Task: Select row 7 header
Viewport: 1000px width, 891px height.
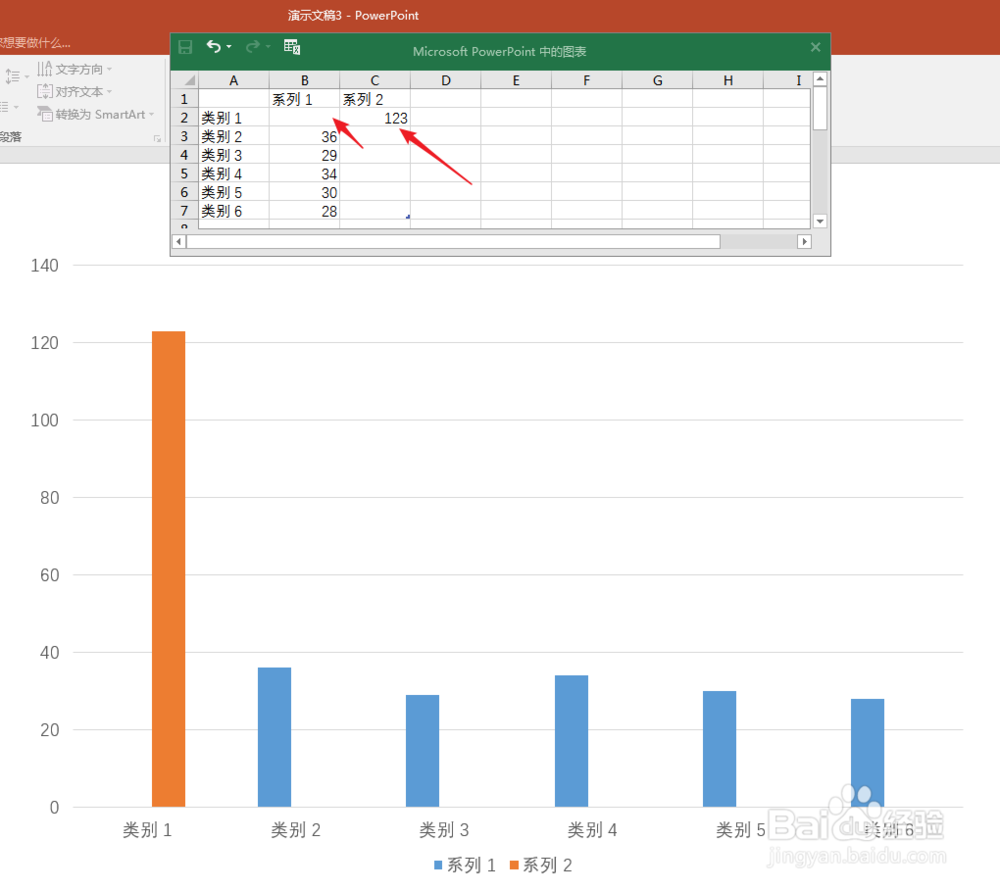Action: (185, 211)
